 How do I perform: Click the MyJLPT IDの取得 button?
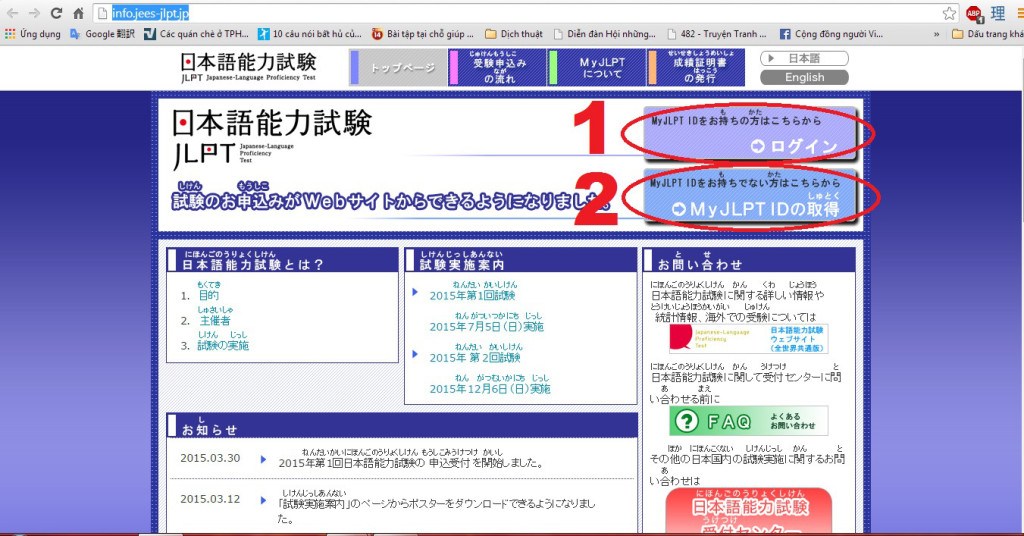pyautogui.click(x=749, y=196)
